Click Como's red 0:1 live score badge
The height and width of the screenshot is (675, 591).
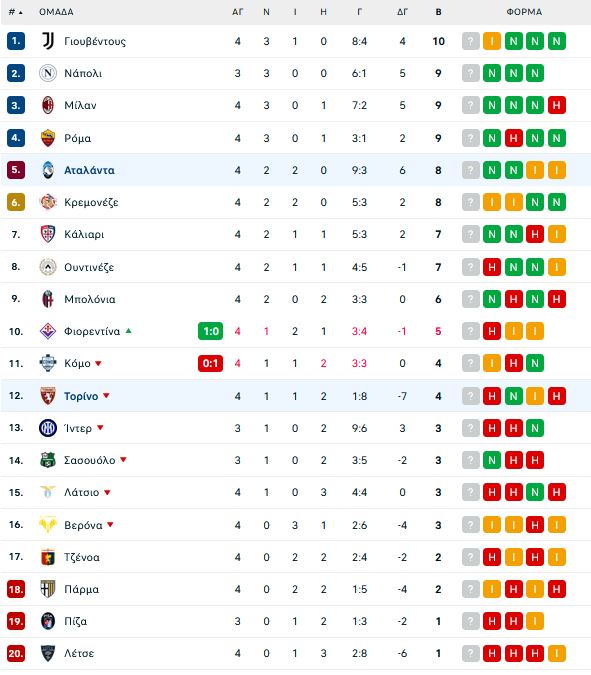tap(210, 363)
